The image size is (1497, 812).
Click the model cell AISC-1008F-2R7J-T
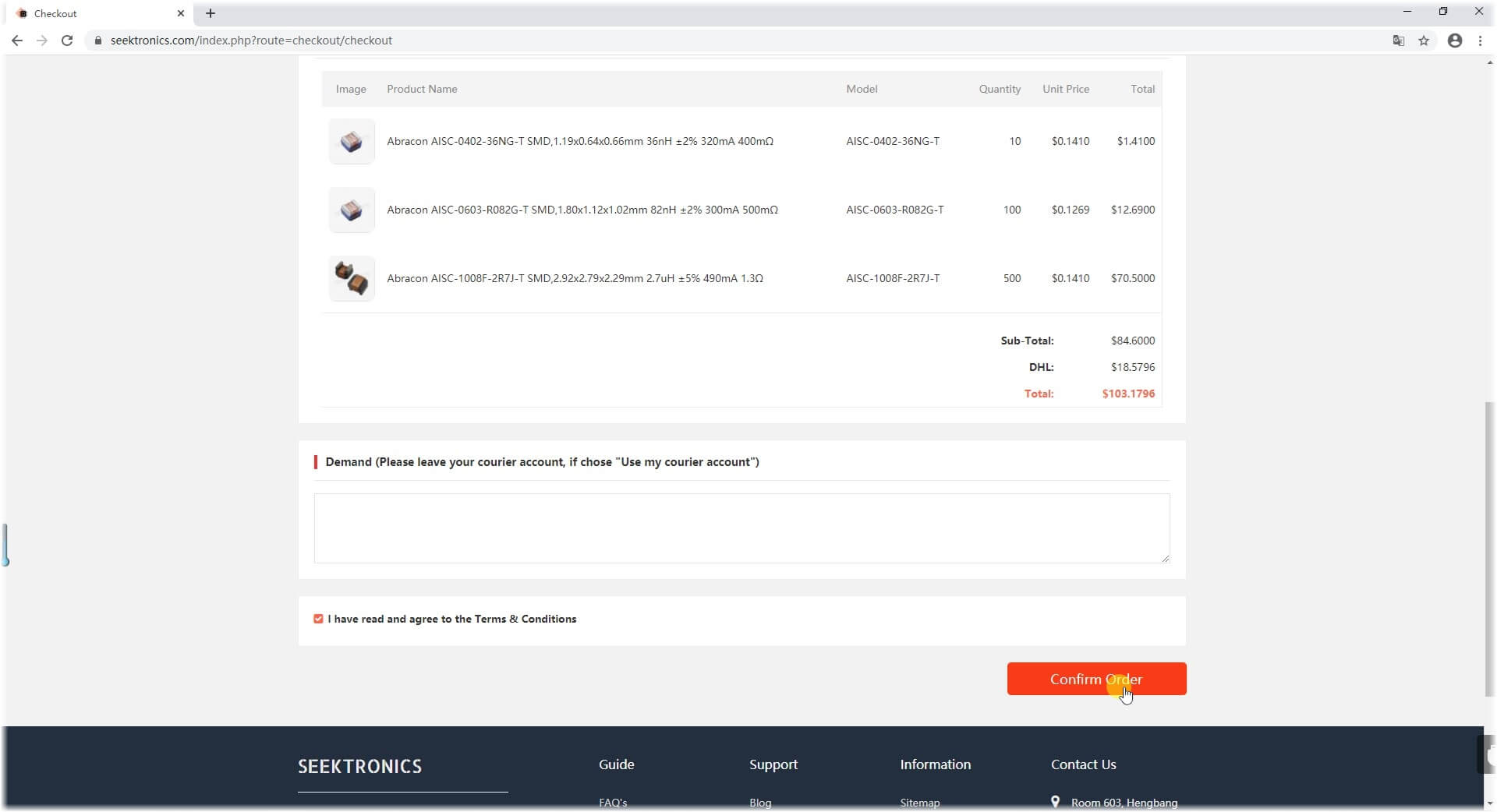click(x=893, y=278)
